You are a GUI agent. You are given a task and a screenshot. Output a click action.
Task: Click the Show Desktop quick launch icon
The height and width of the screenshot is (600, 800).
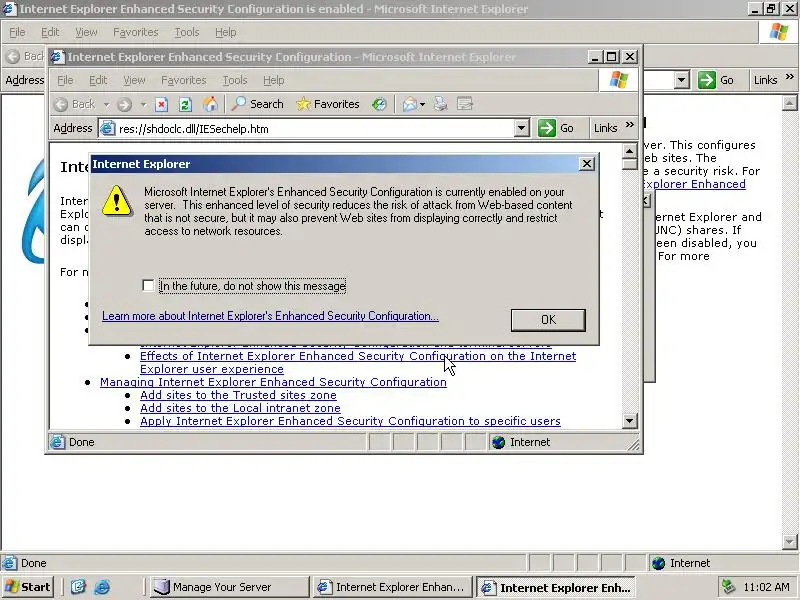(x=78, y=587)
